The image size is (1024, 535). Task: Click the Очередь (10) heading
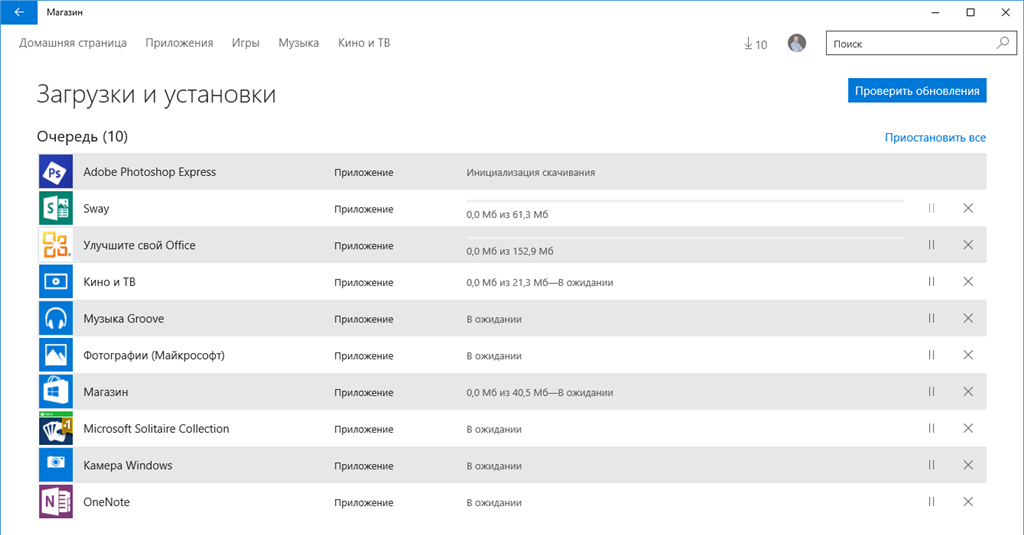coord(82,137)
